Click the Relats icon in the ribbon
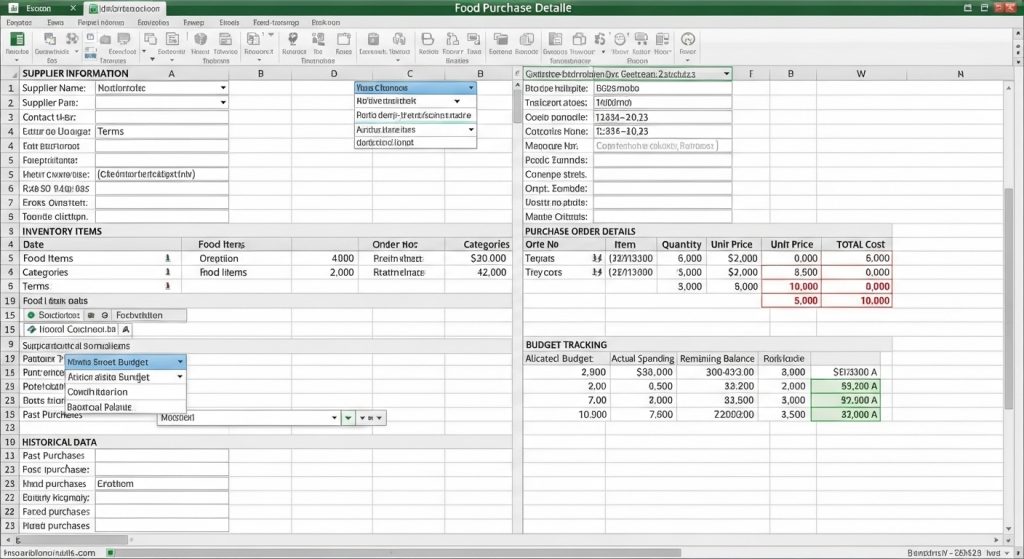The height and width of the screenshot is (559, 1024). click(x=428, y=39)
